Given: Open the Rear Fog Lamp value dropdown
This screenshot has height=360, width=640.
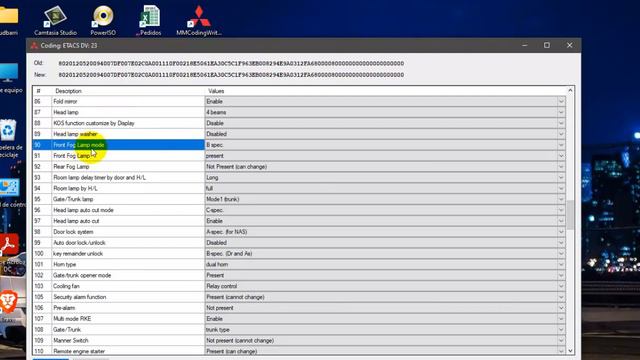Looking at the screenshot, I should [561, 167].
